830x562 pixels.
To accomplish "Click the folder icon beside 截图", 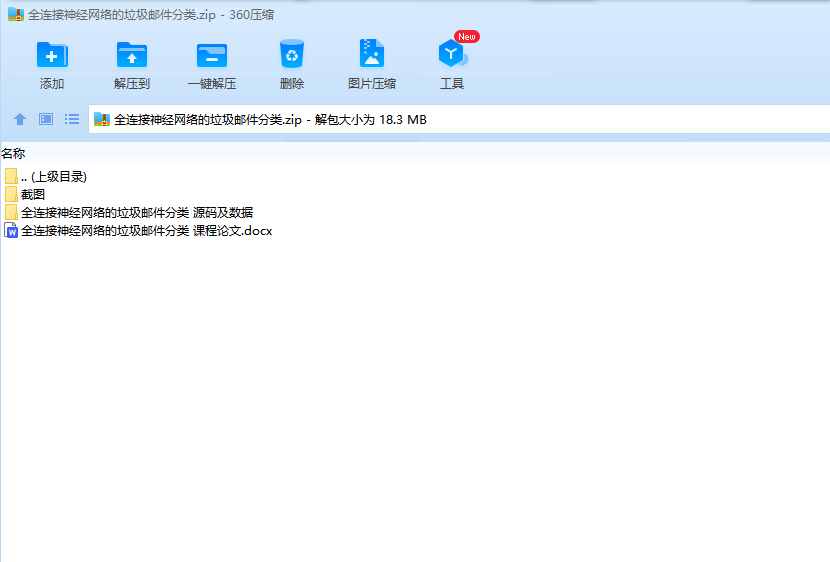I will coord(11,195).
